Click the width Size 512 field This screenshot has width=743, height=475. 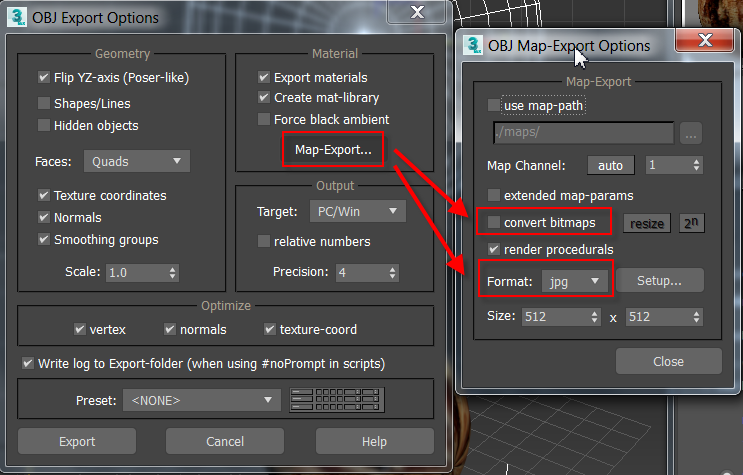coord(561,316)
